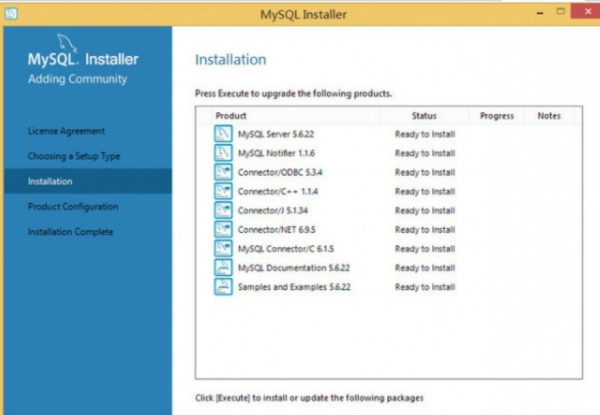
Task: Click Ready to Install status of Connector/J
Action: click(x=425, y=211)
